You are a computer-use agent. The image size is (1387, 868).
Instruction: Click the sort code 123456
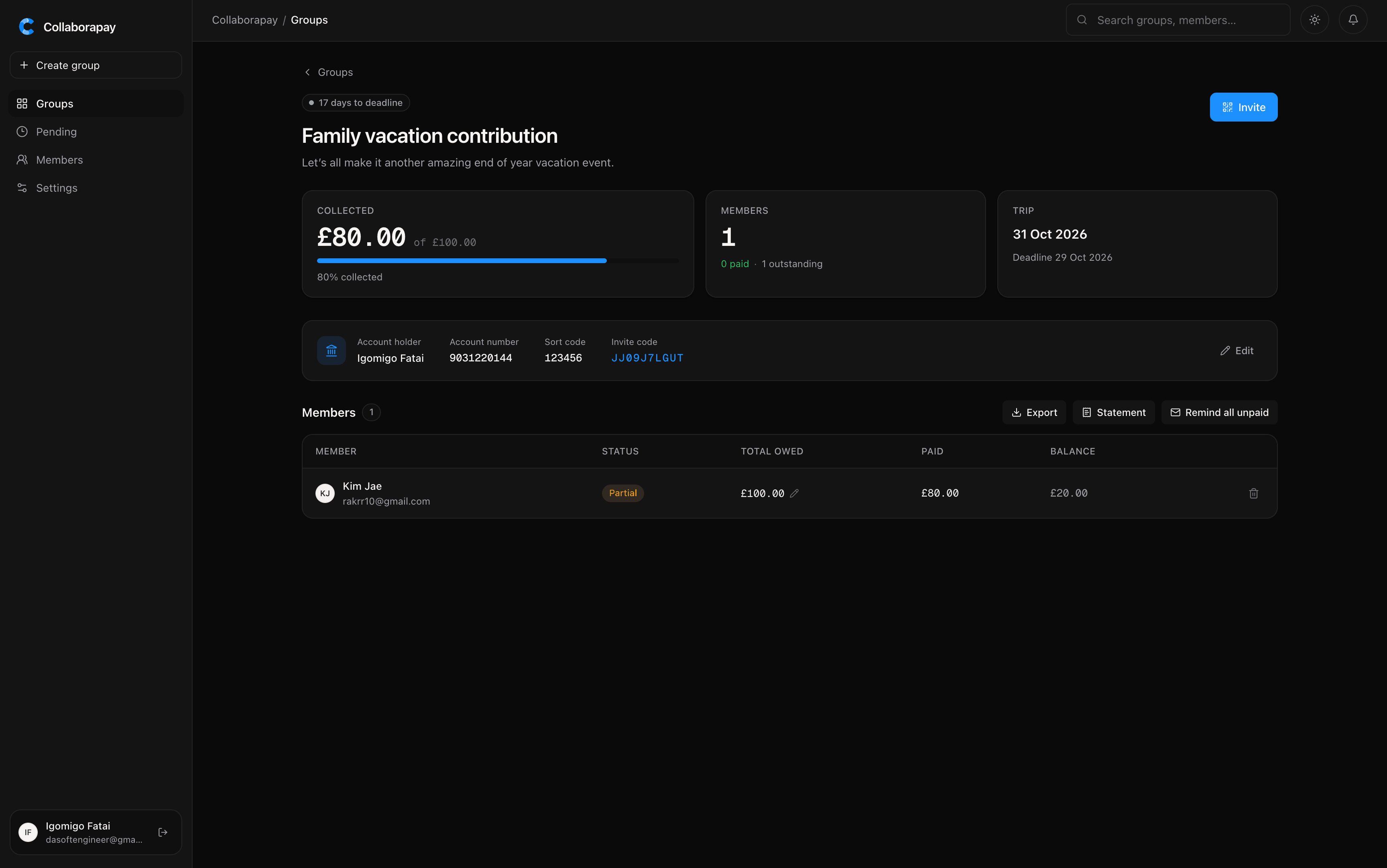click(563, 358)
